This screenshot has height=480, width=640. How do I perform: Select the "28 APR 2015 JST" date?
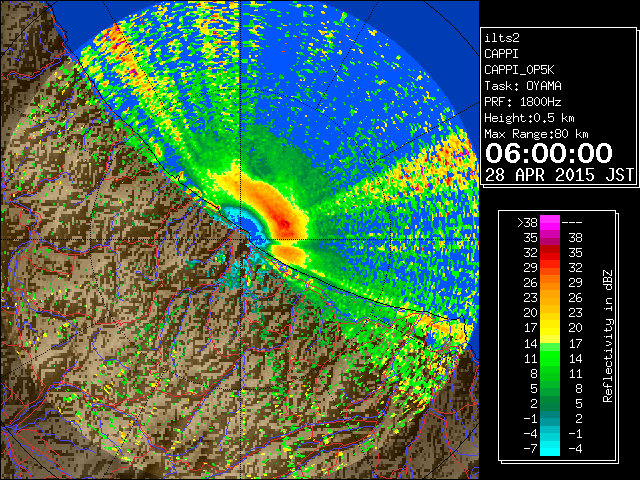(x=560, y=175)
